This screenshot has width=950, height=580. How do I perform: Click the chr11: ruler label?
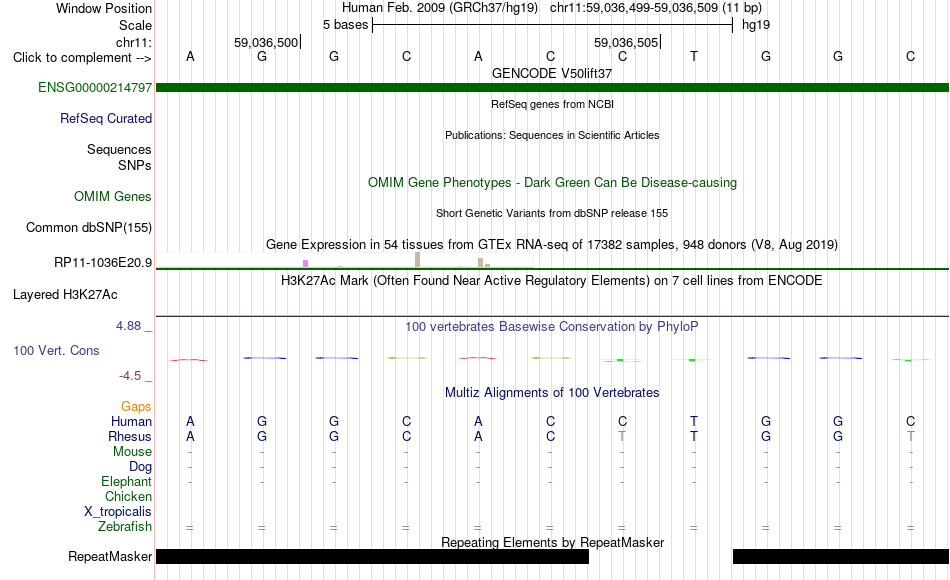(x=133, y=42)
